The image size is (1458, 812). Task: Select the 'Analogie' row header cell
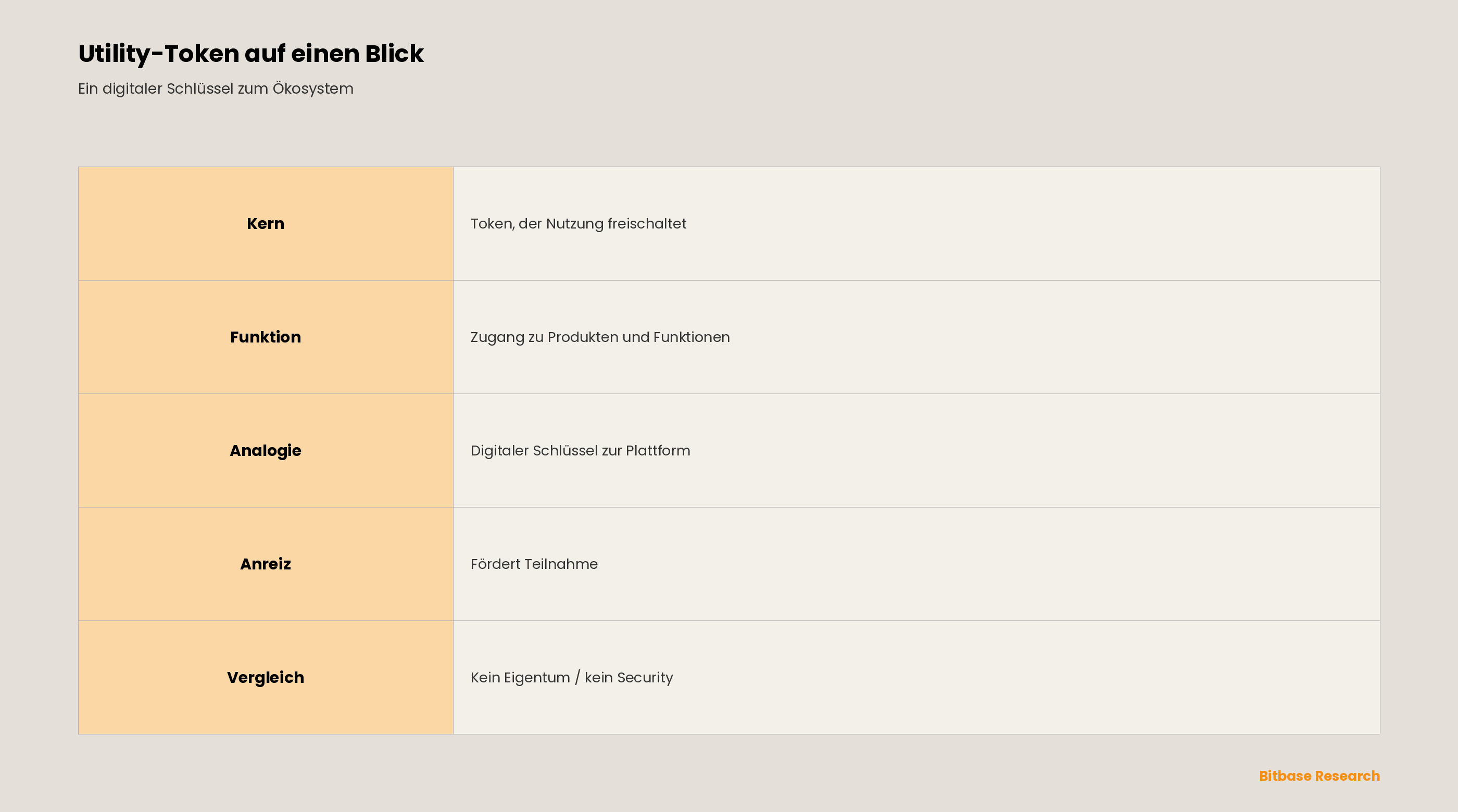click(266, 450)
